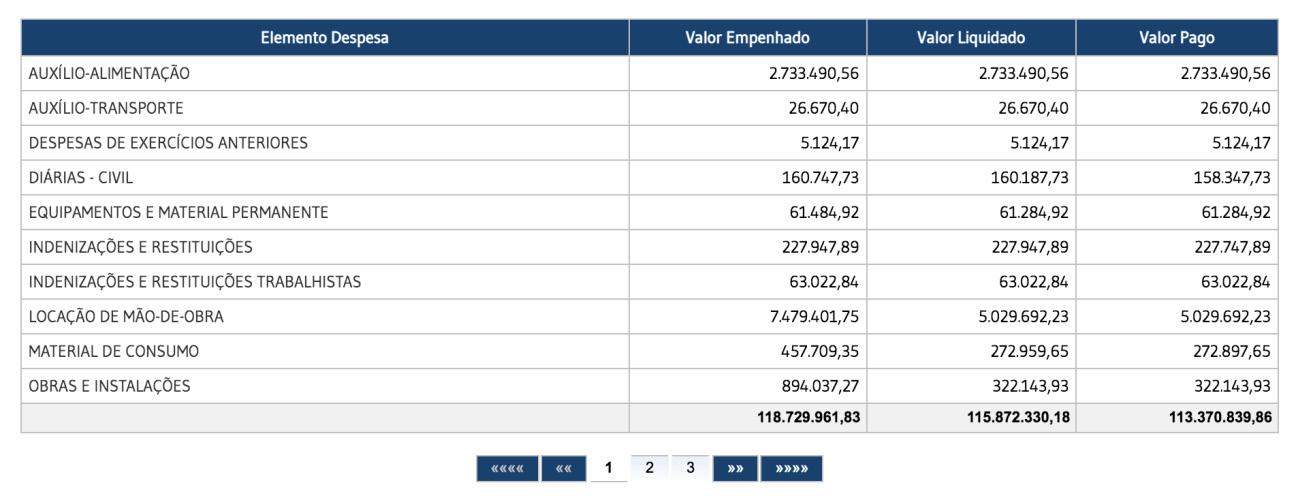Open page 2 of results
Image resolution: width=1298 pixels, height=500 pixels.
pos(649,468)
